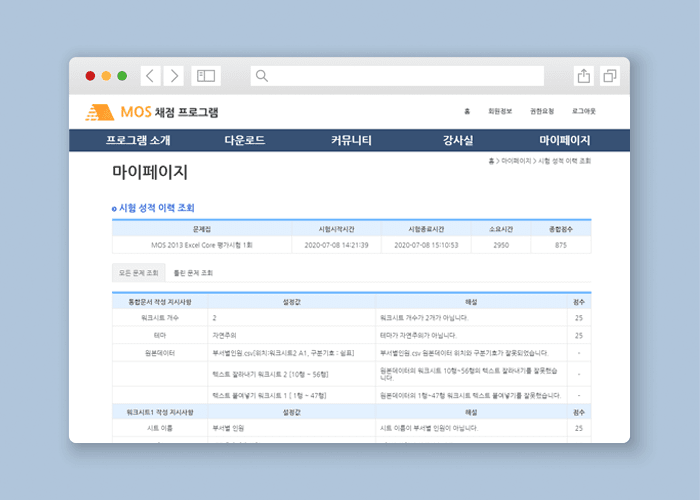
Task: Open the 다운로드 navigation menu
Action: click(x=245, y=140)
